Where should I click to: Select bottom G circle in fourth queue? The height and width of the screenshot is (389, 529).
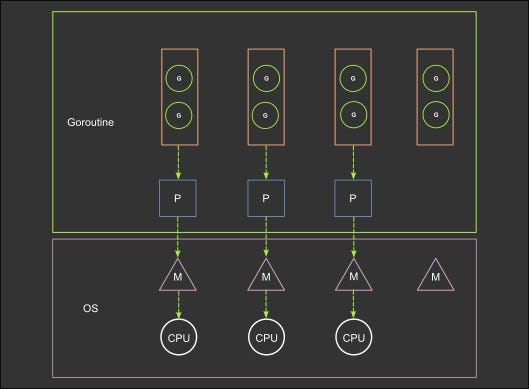point(436,115)
